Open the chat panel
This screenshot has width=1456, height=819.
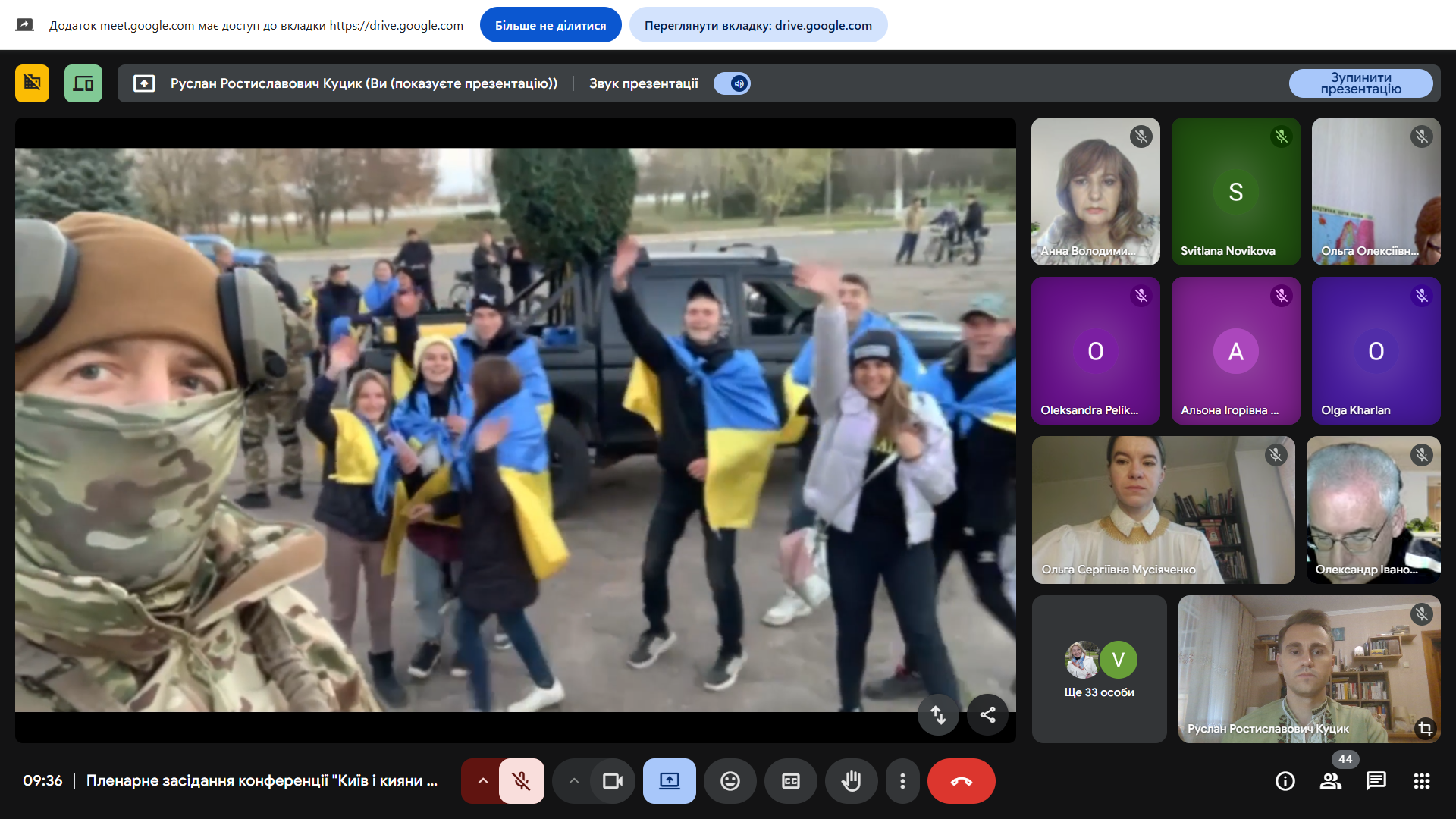(x=1376, y=781)
